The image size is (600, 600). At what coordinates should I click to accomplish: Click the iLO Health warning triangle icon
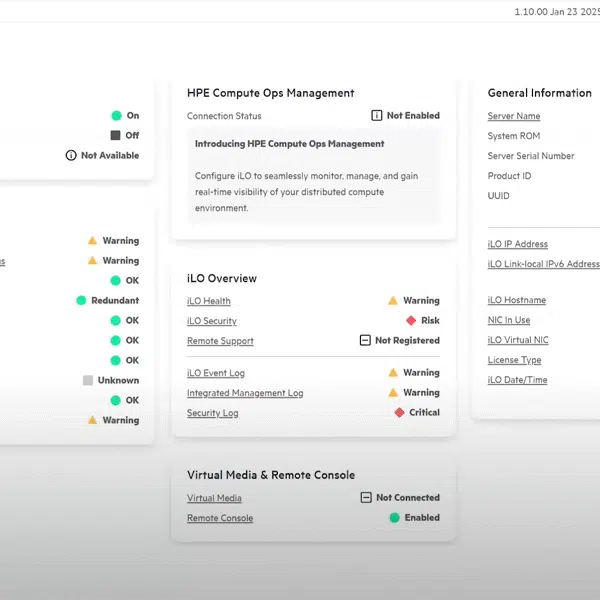coord(393,300)
